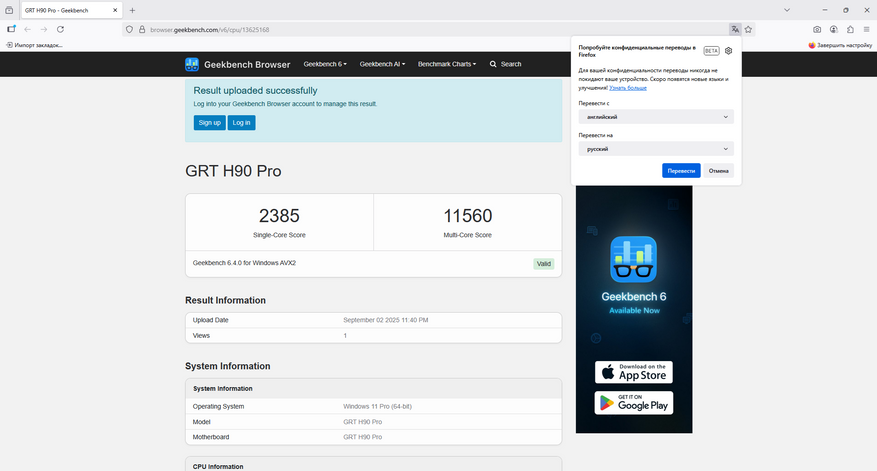Bookmark this page with the star icon
Screen dimensions: 877x471
748,30
